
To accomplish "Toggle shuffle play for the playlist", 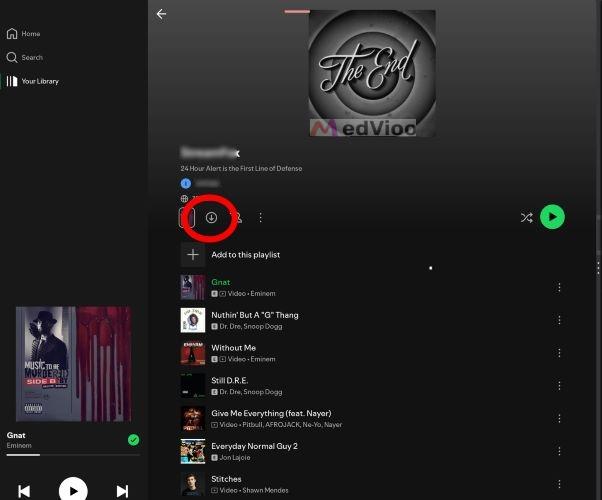I will pos(526,218).
